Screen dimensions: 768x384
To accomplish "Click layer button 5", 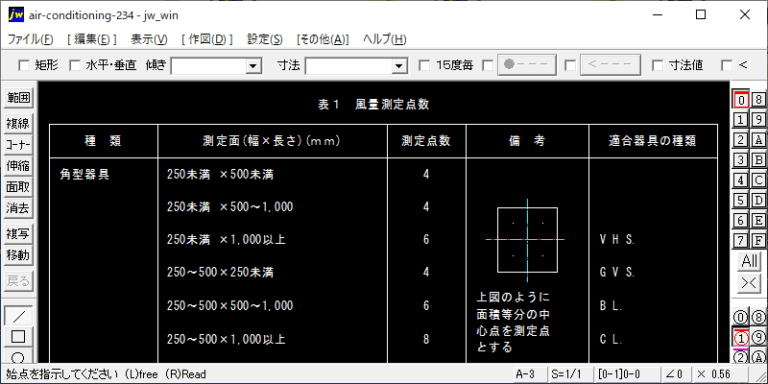I will point(741,200).
